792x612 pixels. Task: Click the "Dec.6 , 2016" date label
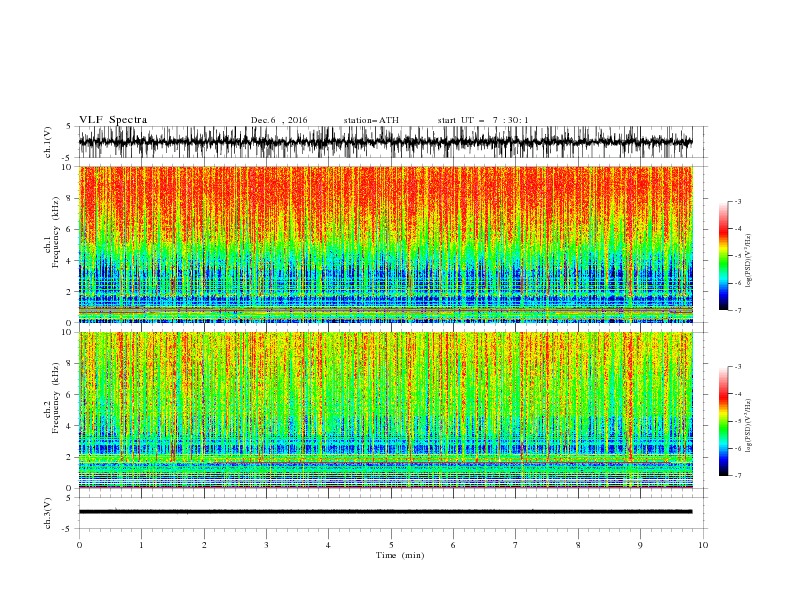click(x=279, y=120)
